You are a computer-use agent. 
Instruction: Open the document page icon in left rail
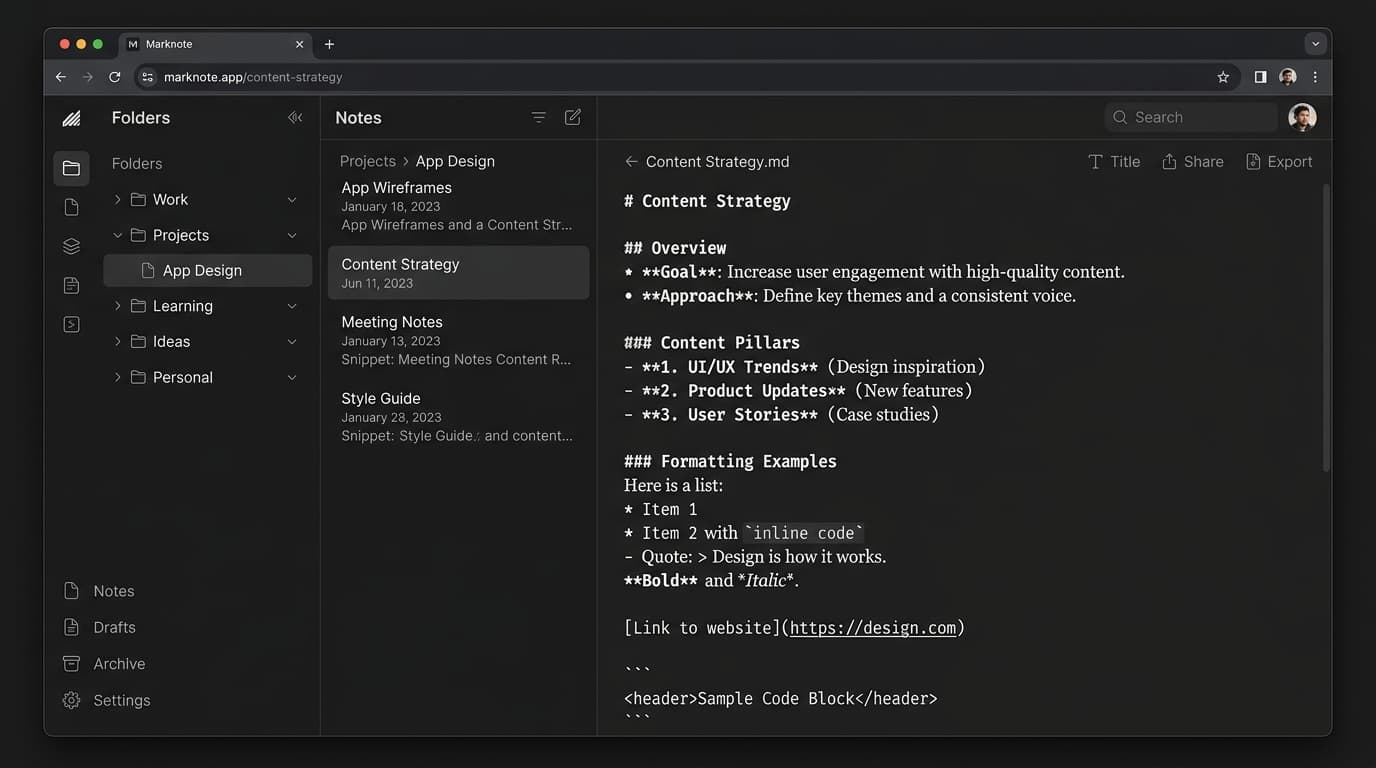71,207
